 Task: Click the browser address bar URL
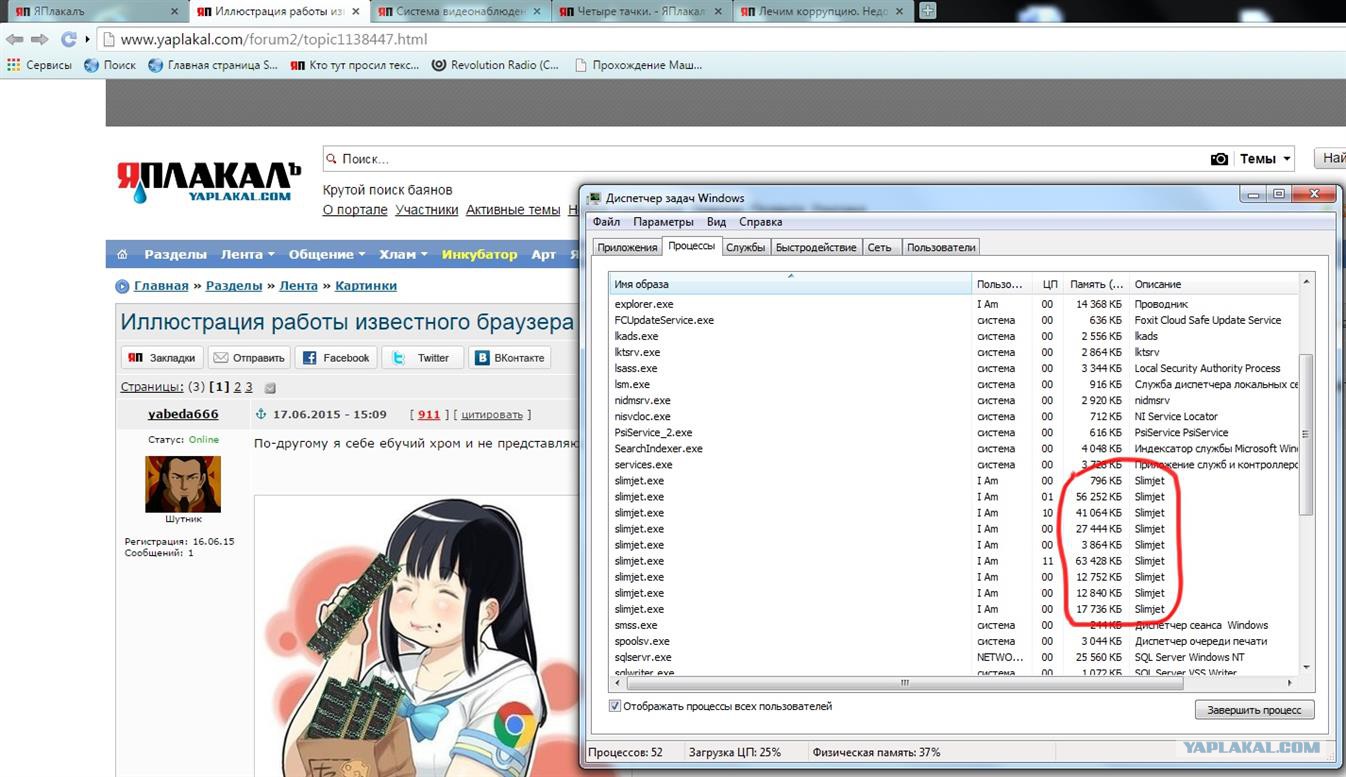[274, 40]
